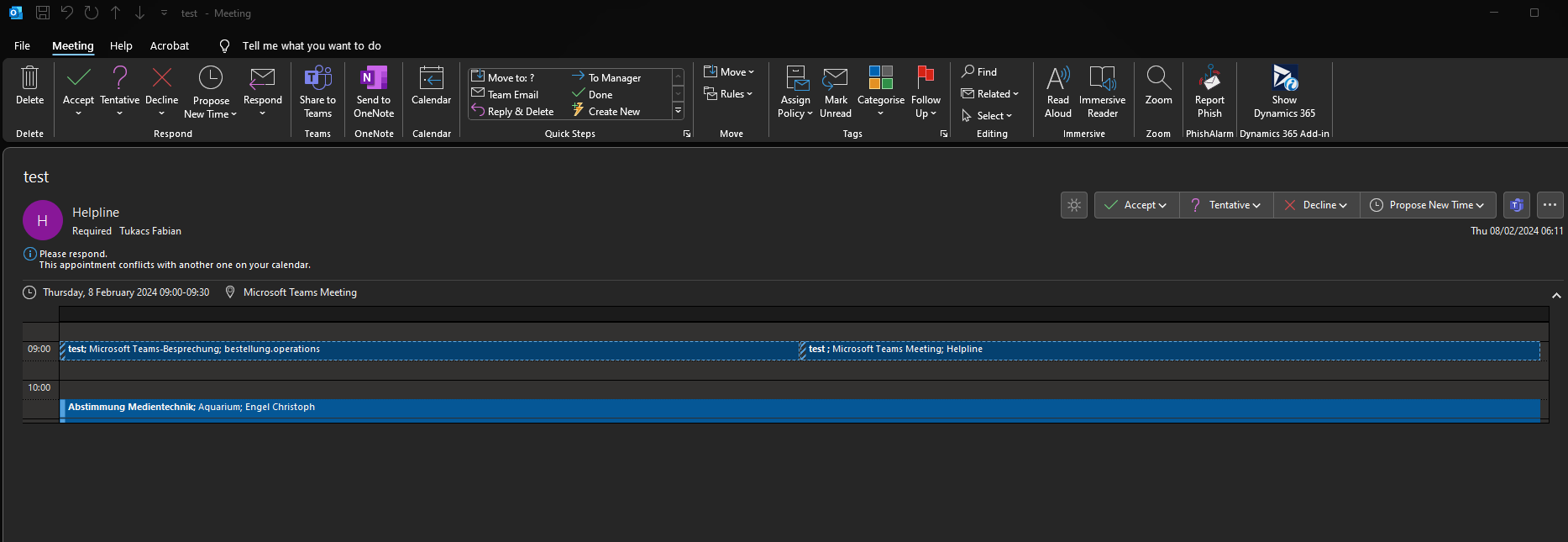This screenshot has width=1568, height=542.
Task: Click Follow Up flag icon
Action: click(x=926, y=78)
